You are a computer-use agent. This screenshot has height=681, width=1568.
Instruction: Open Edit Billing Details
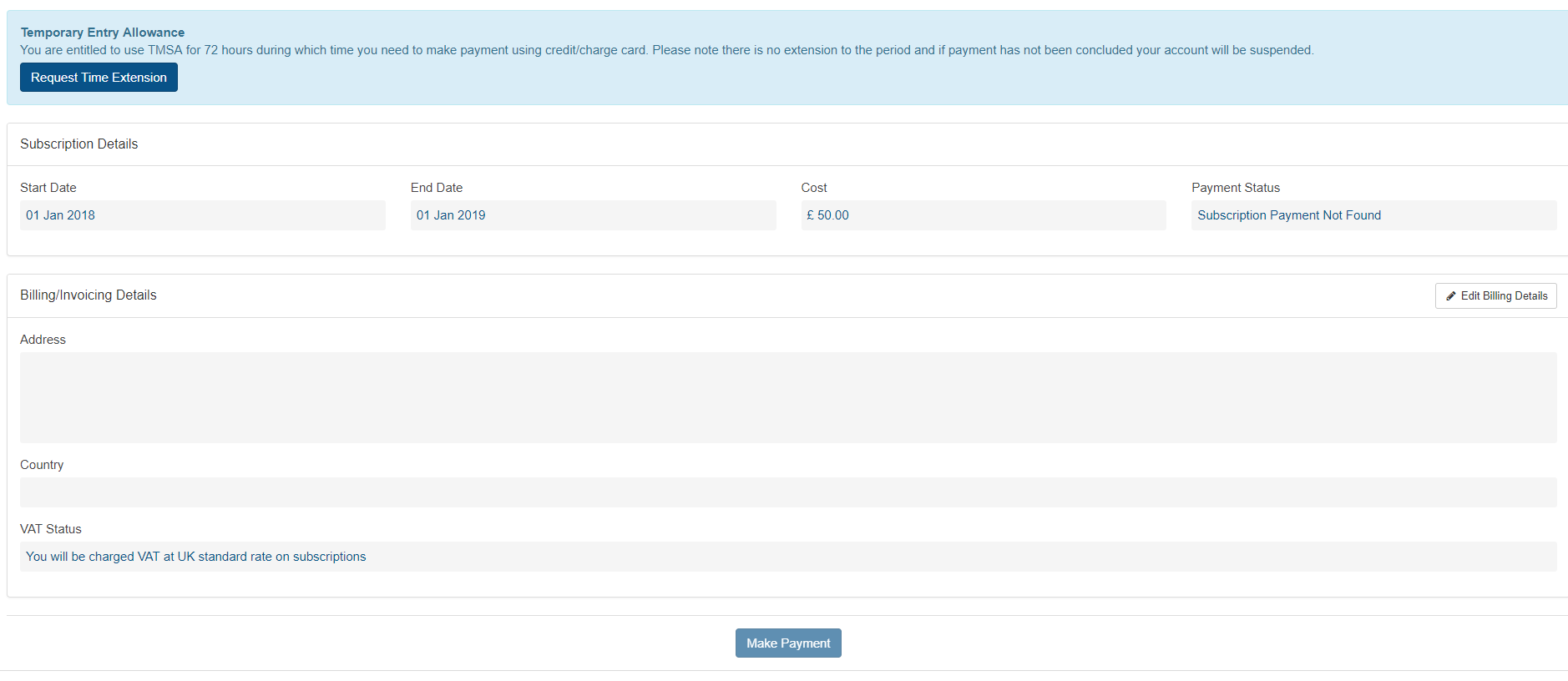pyautogui.click(x=1495, y=296)
